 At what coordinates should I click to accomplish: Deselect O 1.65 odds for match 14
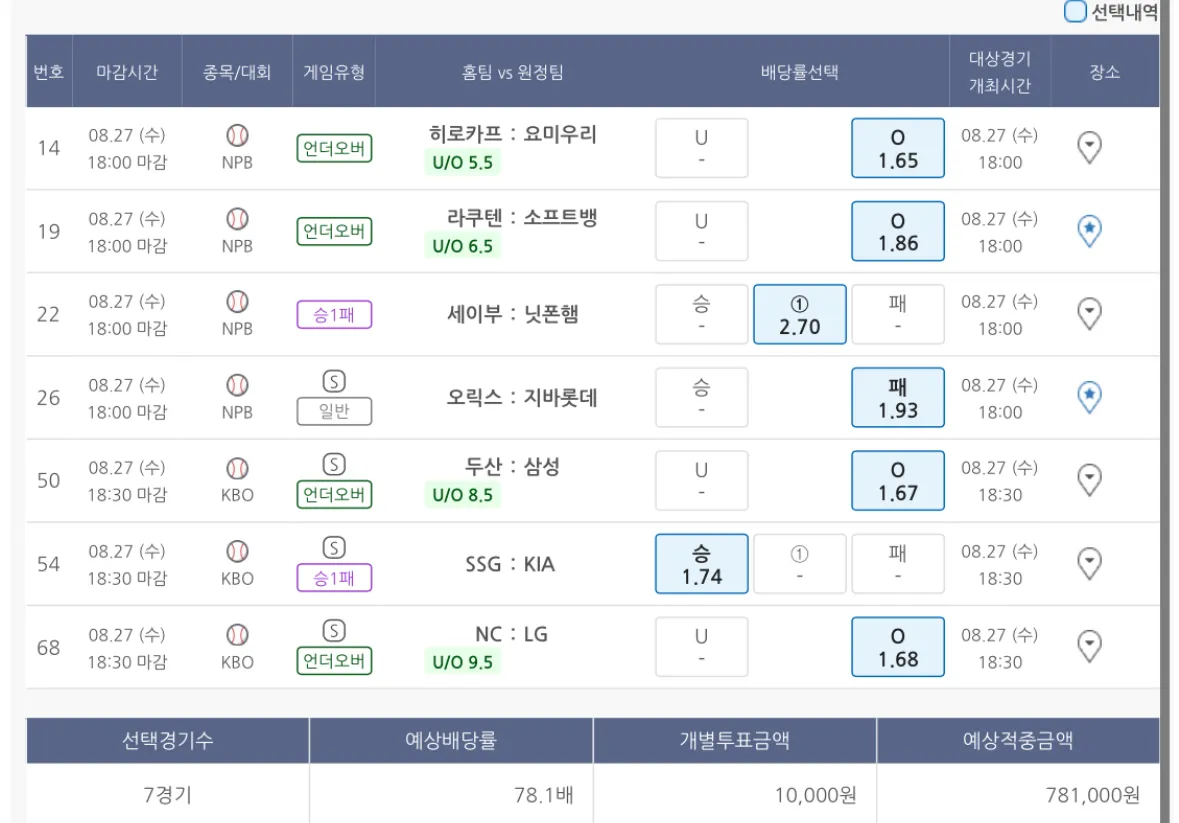[897, 148]
